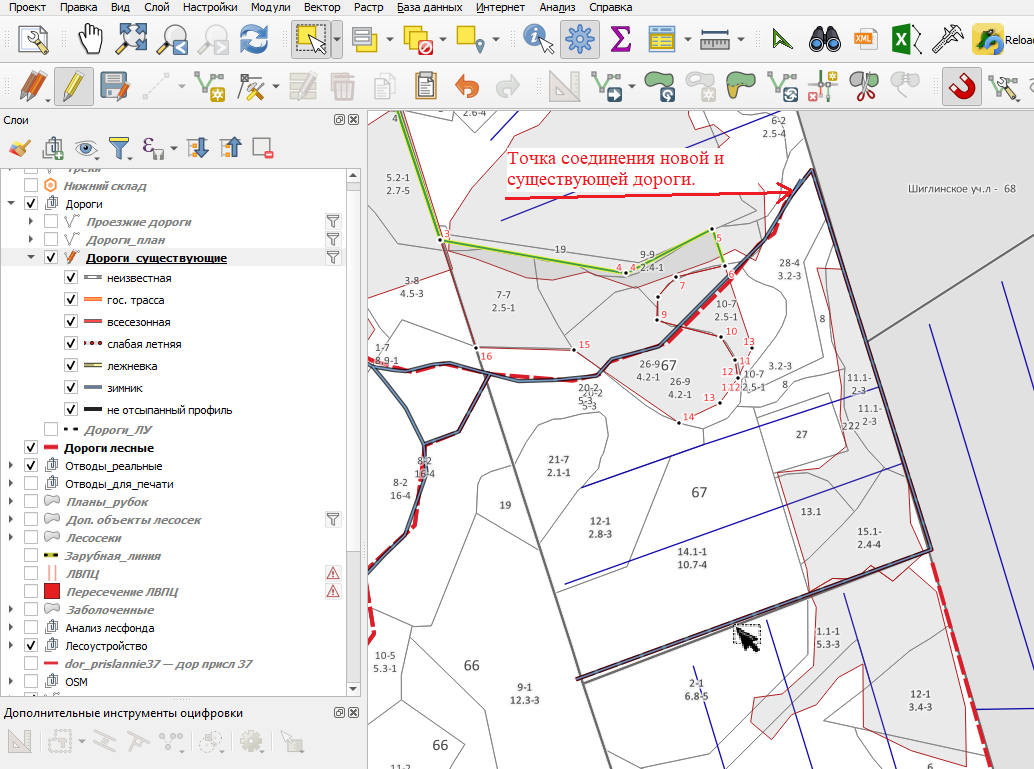Uncheck the Дороги лесные layer
The height and width of the screenshot is (769, 1034).
click(30, 448)
